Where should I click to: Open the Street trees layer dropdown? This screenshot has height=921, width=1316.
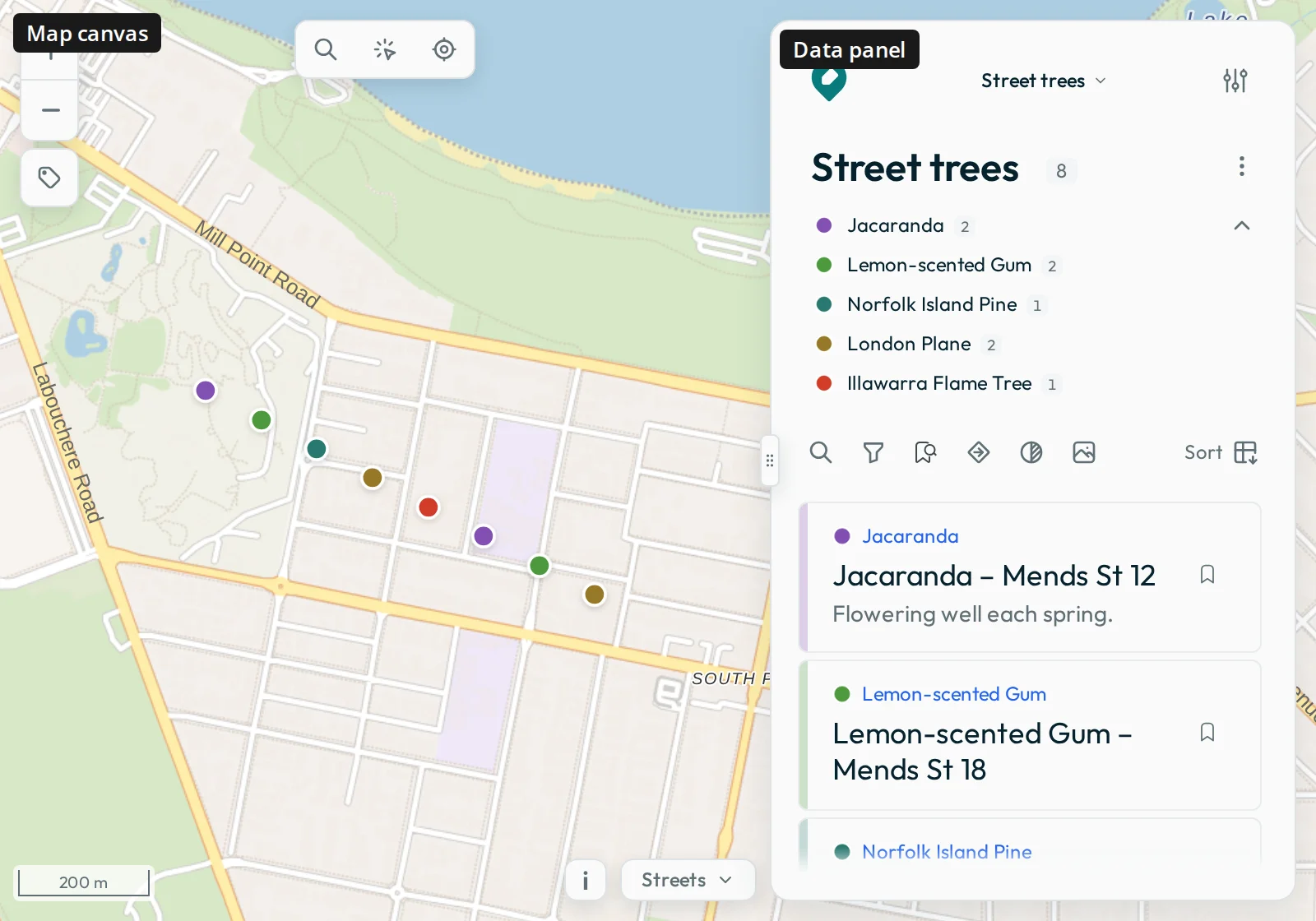1044,81
